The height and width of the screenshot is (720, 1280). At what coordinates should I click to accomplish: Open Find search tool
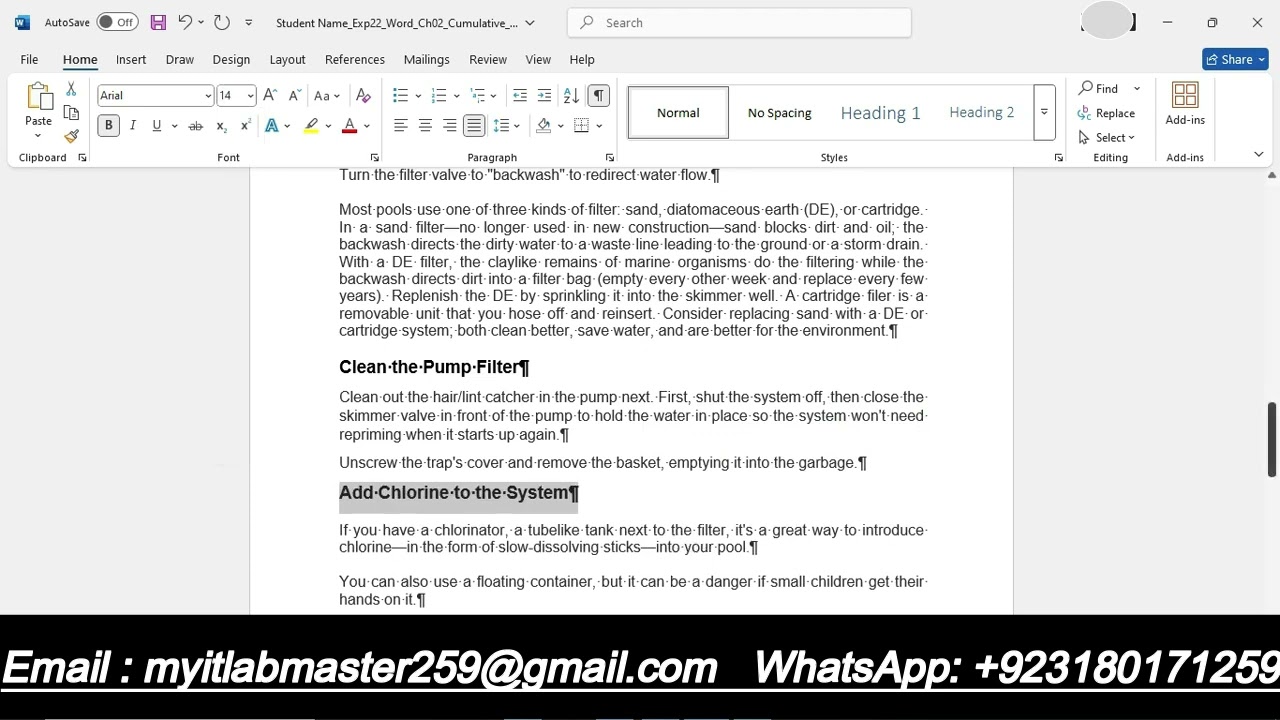click(x=1098, y=89)
